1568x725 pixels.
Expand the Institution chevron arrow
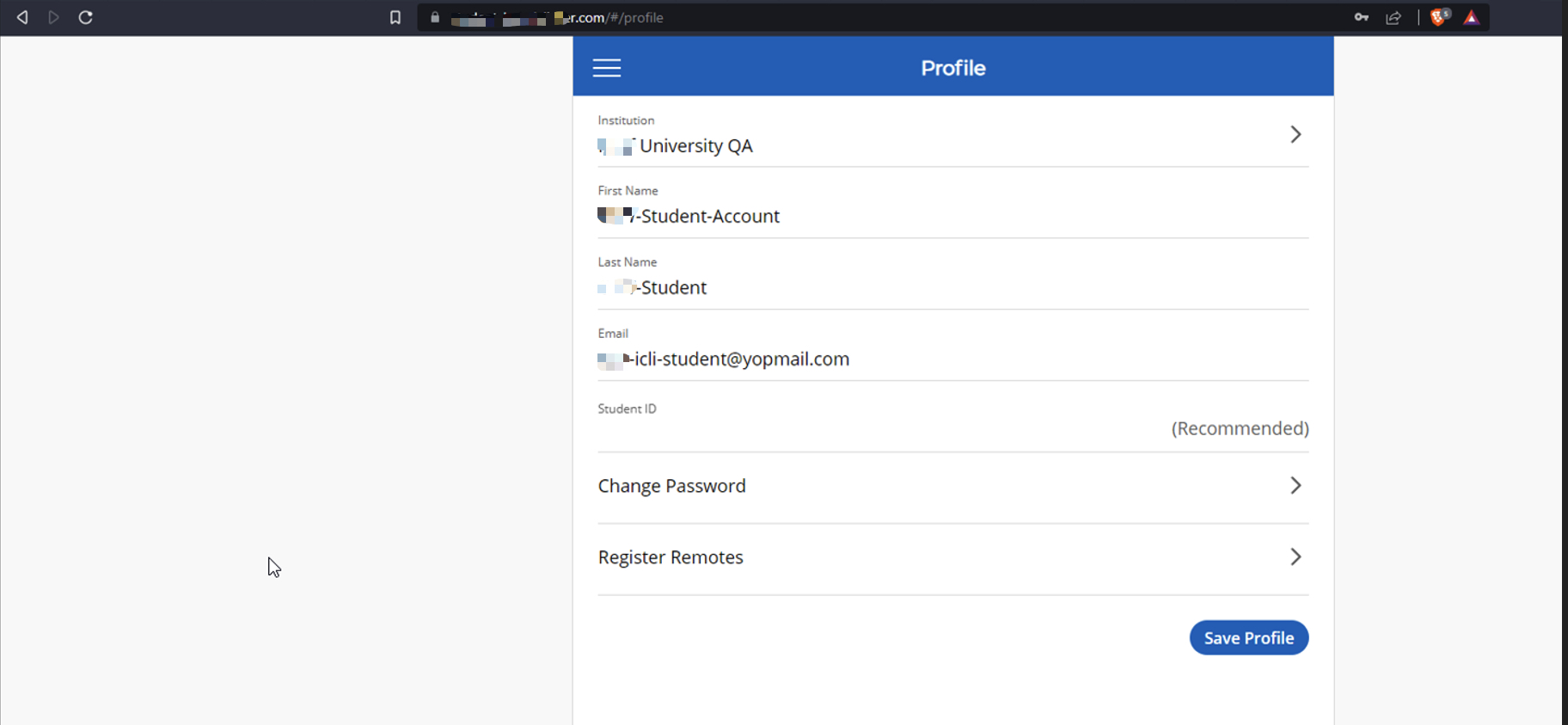1295,134
